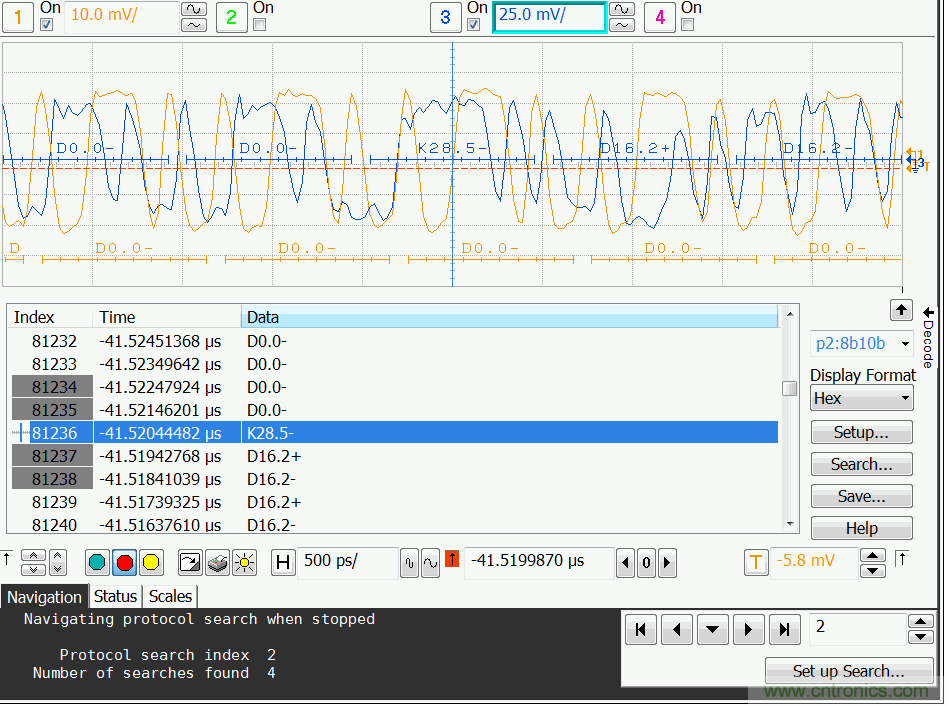948x706 pixels.
Task: Enable channel 4 On checkbox
Action: pyautogui.click(x=688, y=25)
